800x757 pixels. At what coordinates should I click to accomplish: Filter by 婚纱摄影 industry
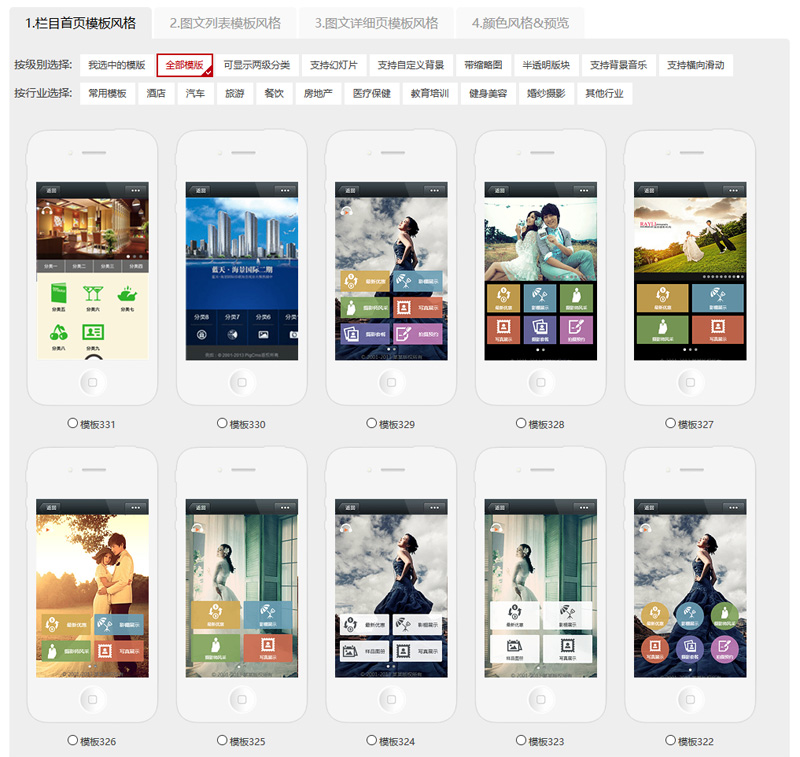pyautogui.click(x=546, y=94)
